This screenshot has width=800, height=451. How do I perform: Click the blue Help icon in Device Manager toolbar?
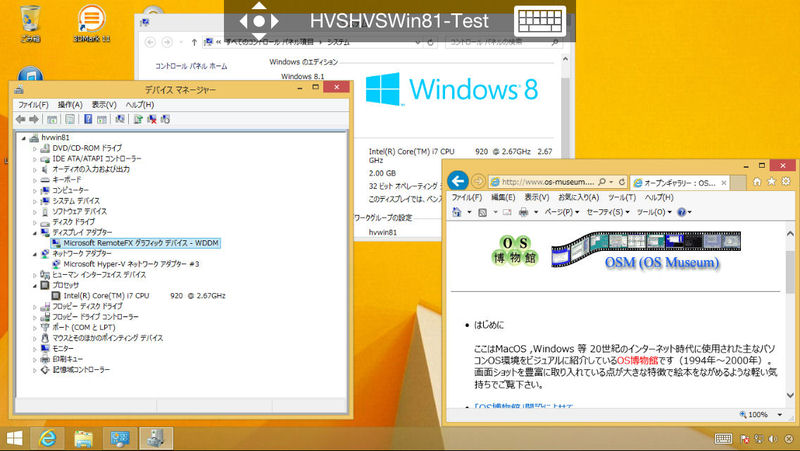point(88,119)
